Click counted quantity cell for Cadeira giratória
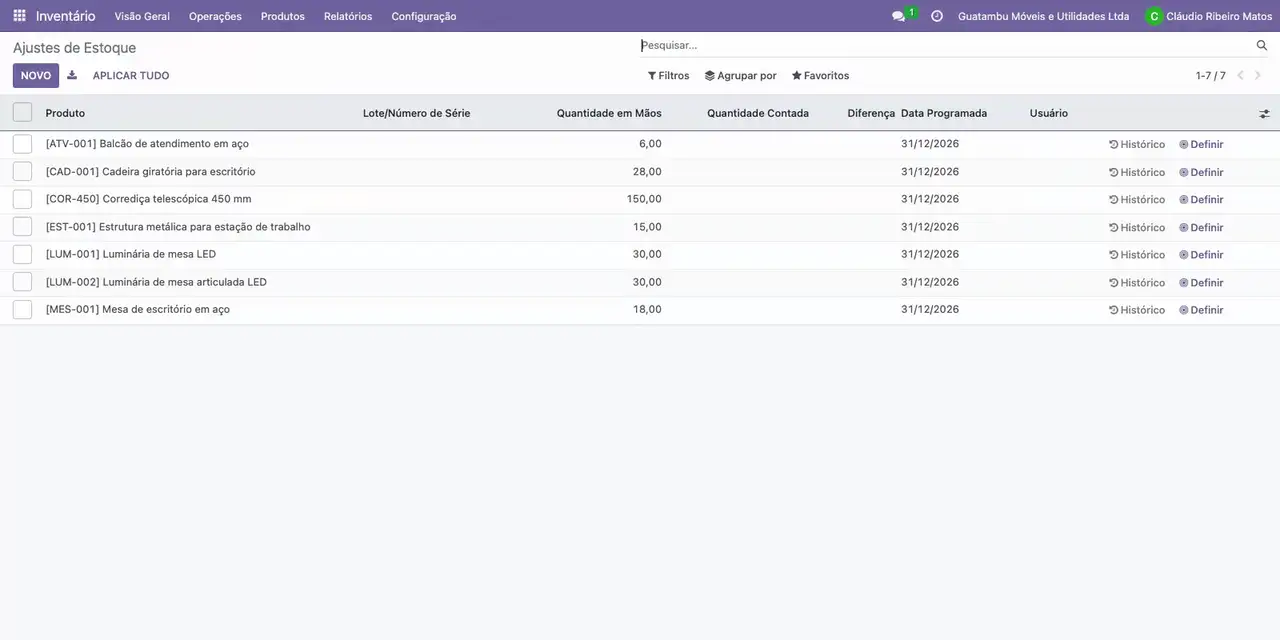The image size is (1280, 640). (741, 172)
